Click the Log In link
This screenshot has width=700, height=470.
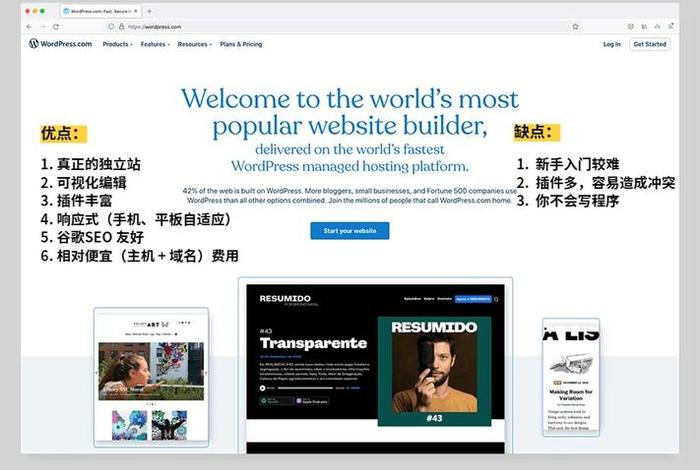pos(612,44)
